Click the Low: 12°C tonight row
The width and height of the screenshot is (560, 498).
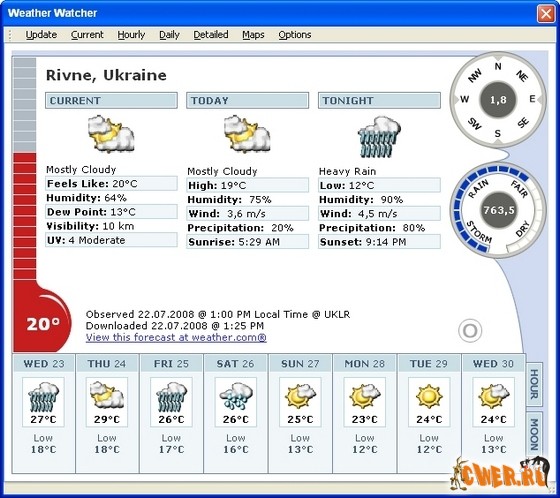tap(379, 185)
